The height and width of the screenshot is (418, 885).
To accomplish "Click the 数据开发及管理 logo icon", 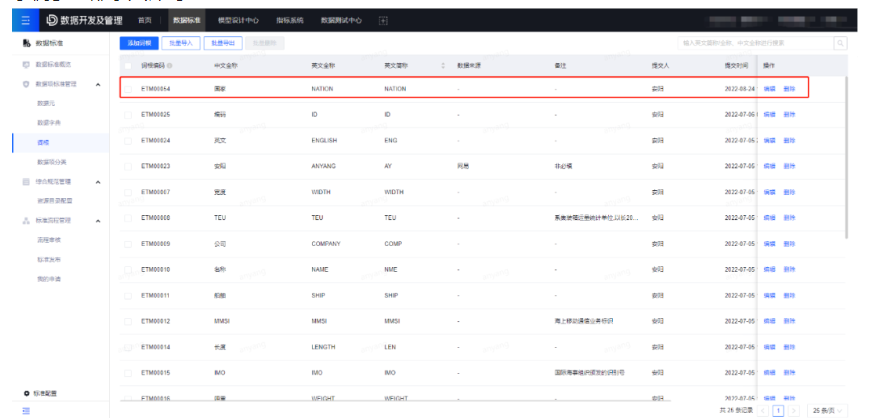I will point(52,20).
